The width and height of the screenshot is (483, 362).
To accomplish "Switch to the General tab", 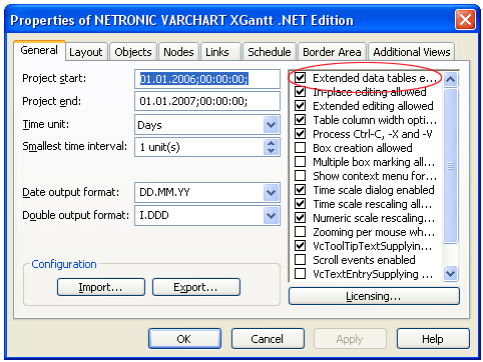I will (39, 51).
